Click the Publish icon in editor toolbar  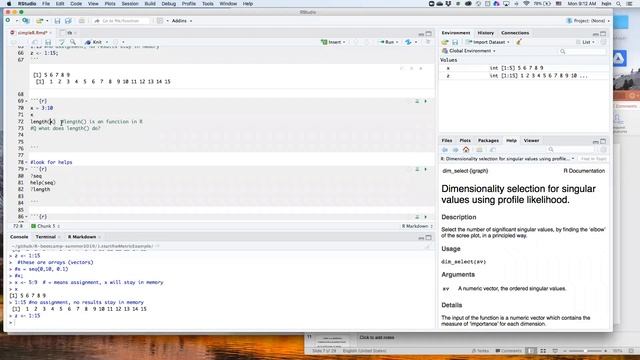pos(408,42)
